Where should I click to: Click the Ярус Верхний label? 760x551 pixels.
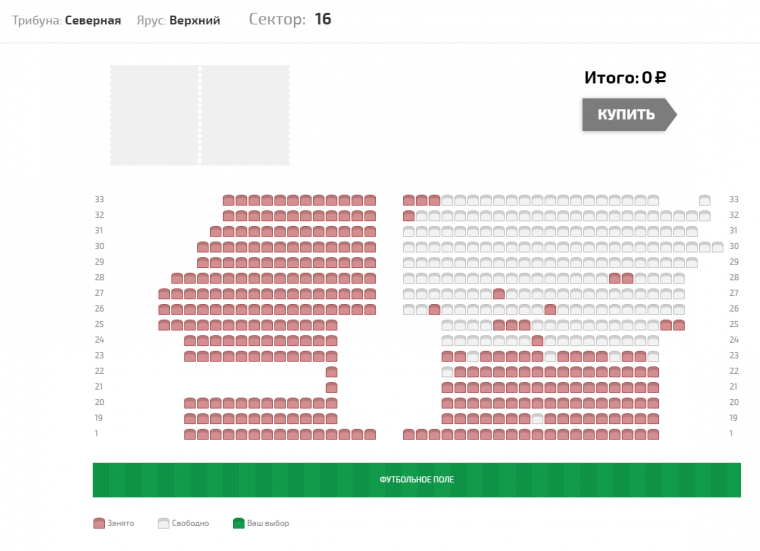[x=178, y=20]
